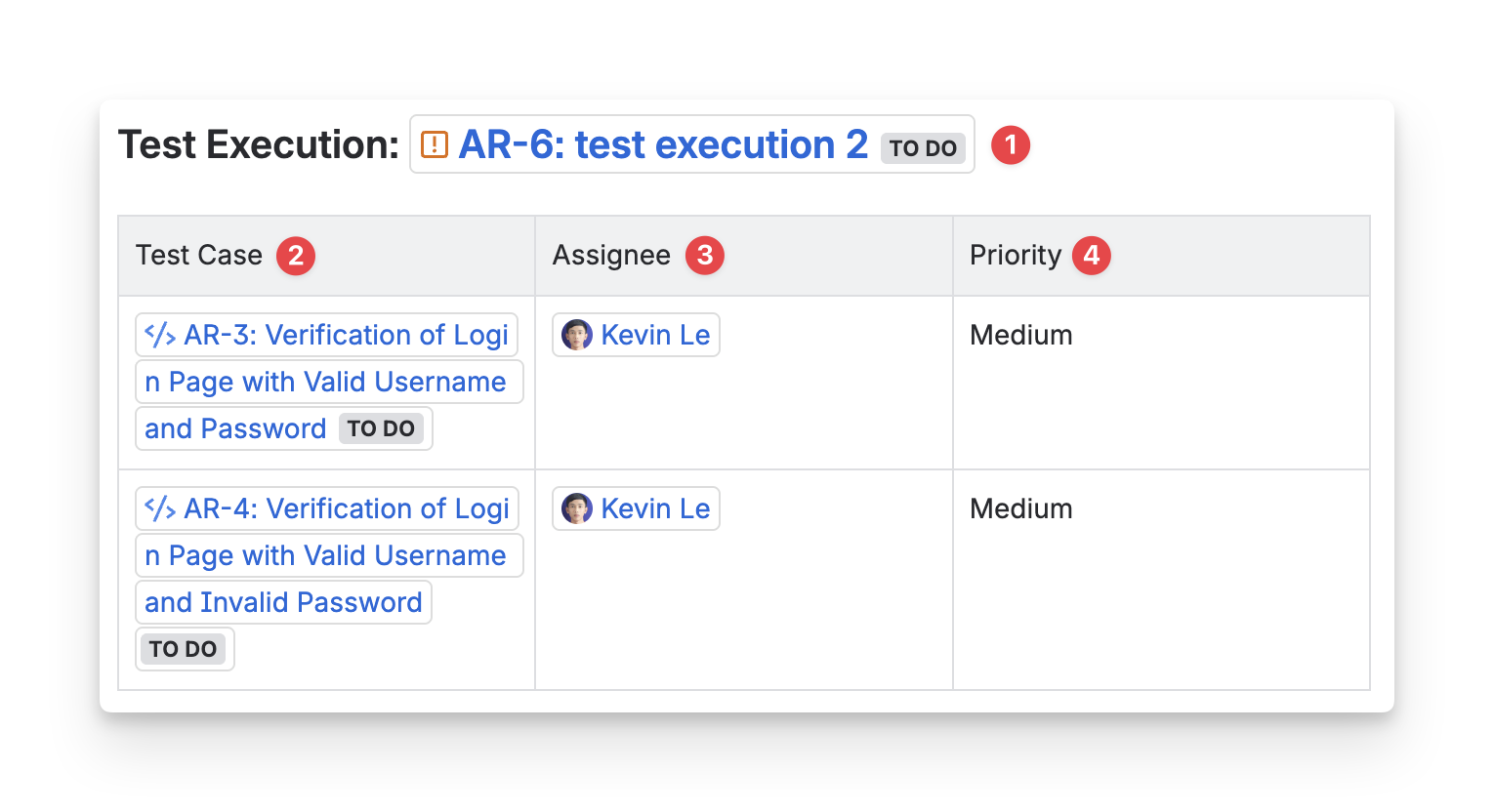Click red annotation marker number 2

point(296,256)
